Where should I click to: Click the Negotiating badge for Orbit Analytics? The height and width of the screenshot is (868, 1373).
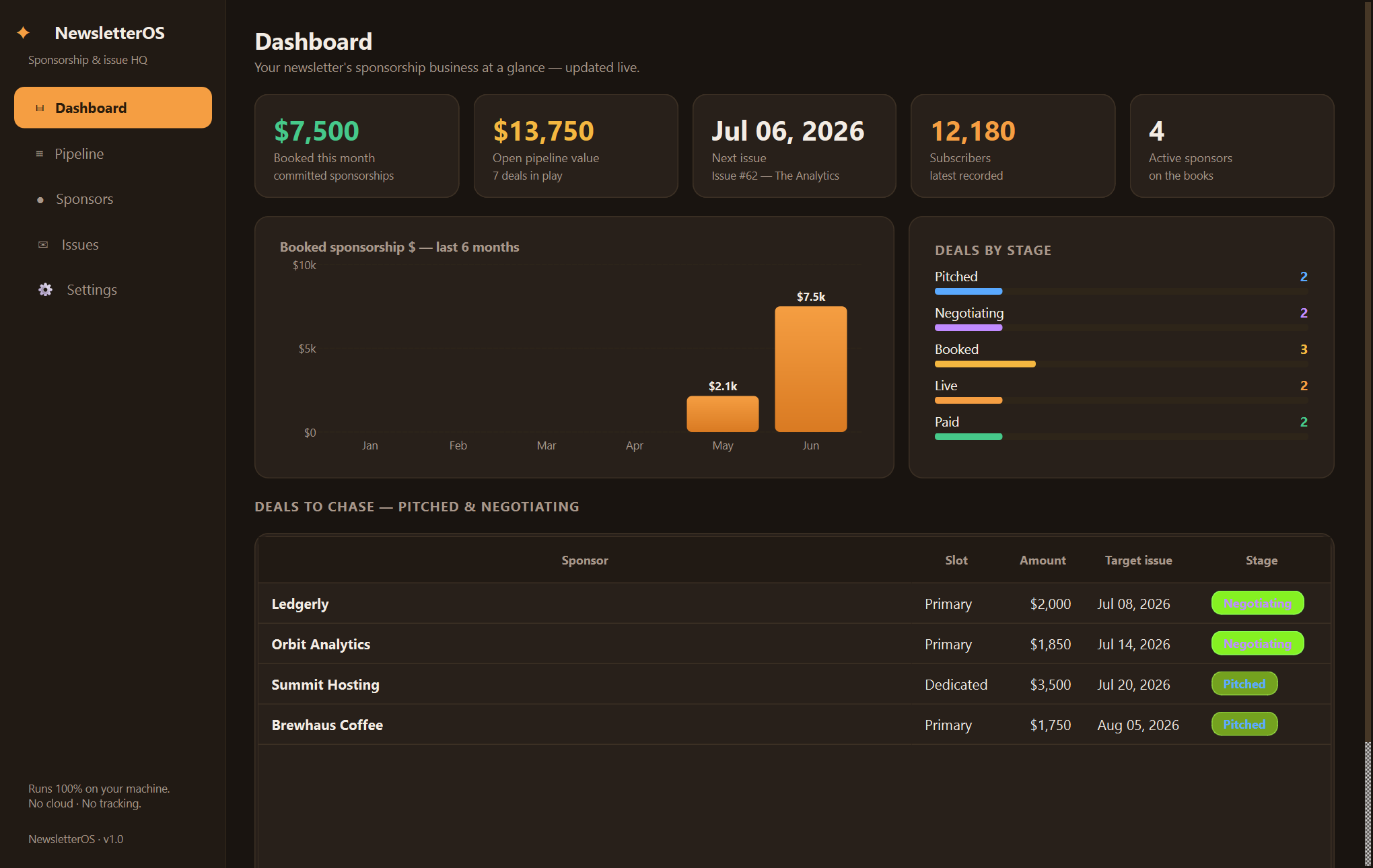[x=1257, y=644]
